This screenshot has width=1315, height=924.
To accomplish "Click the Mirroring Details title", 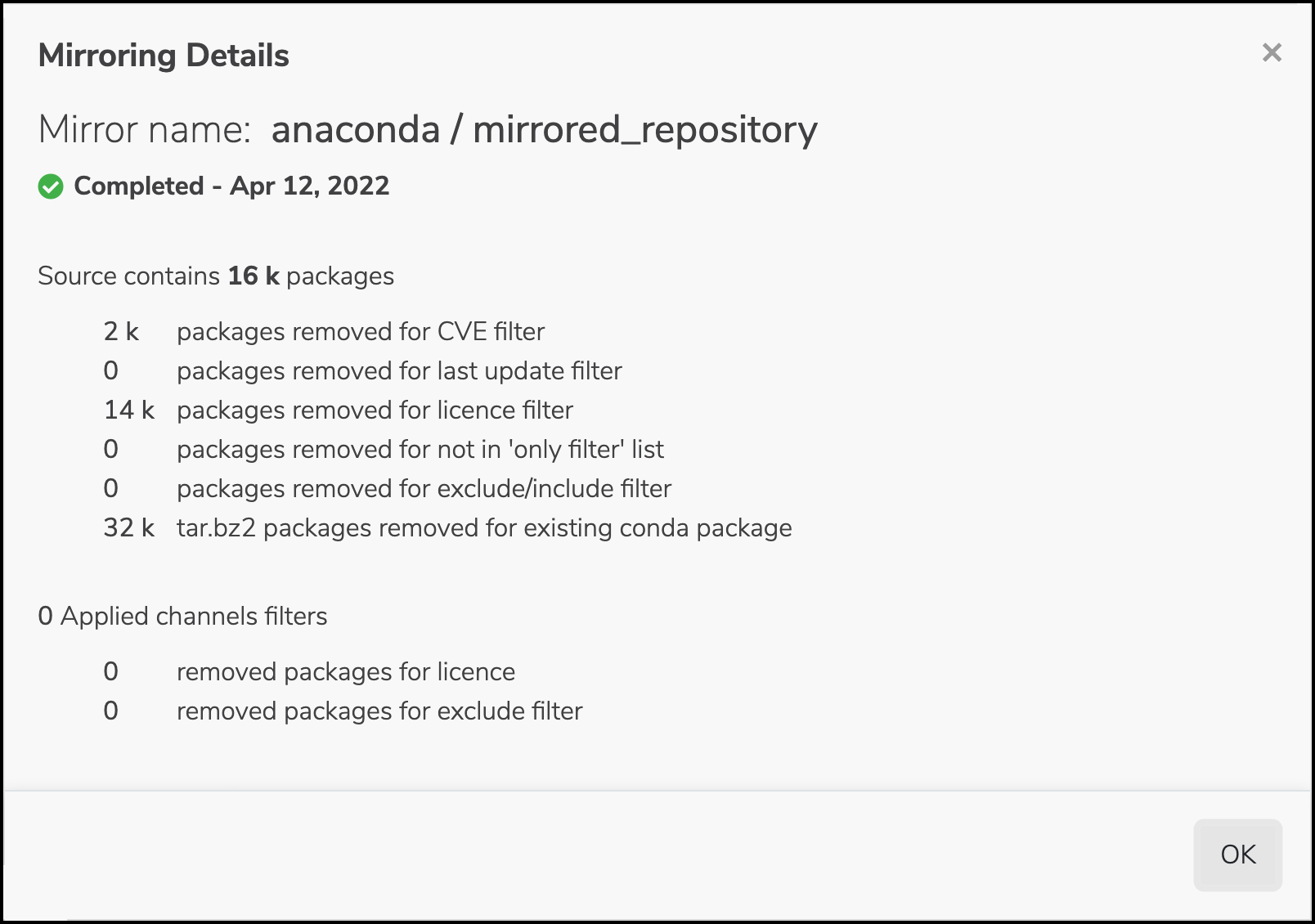I will pos(164,56).
